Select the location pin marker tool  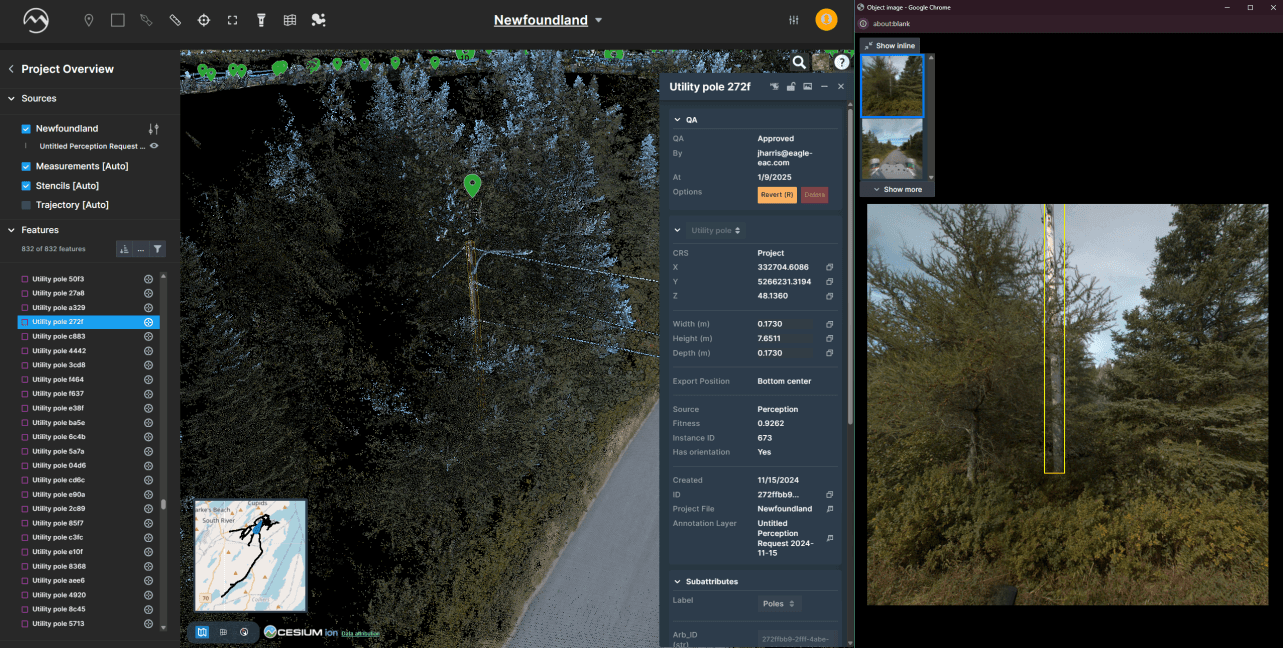coord(89,20)
